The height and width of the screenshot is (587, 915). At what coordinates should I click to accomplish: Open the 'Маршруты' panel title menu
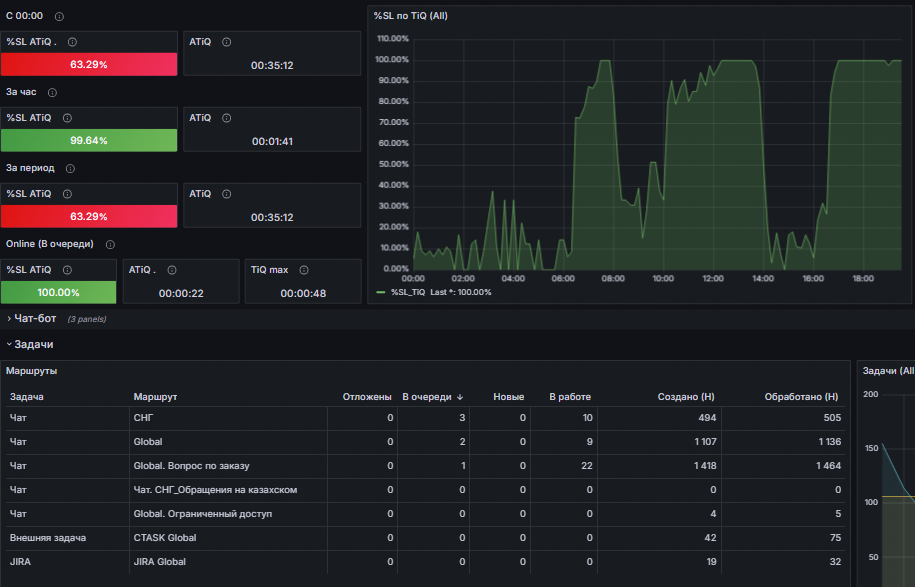pyautogui.click(x=32, y=371)
